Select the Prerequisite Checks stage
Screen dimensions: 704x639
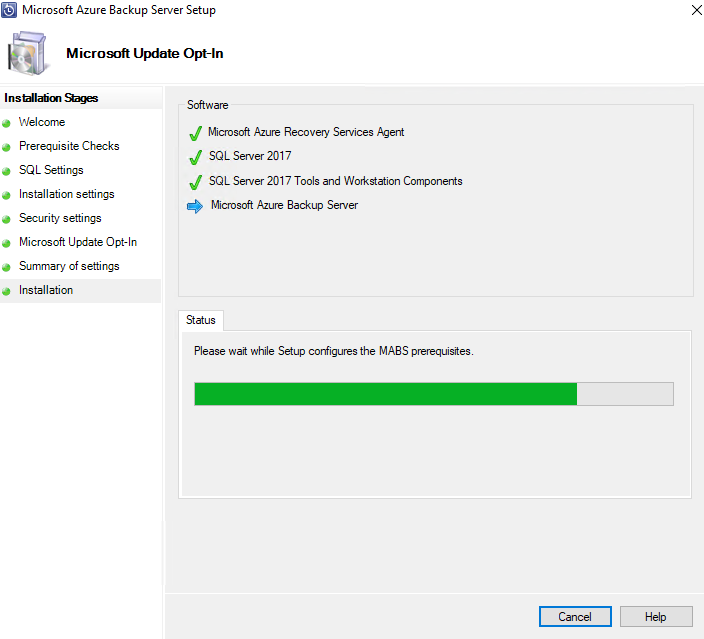point(69,146)
